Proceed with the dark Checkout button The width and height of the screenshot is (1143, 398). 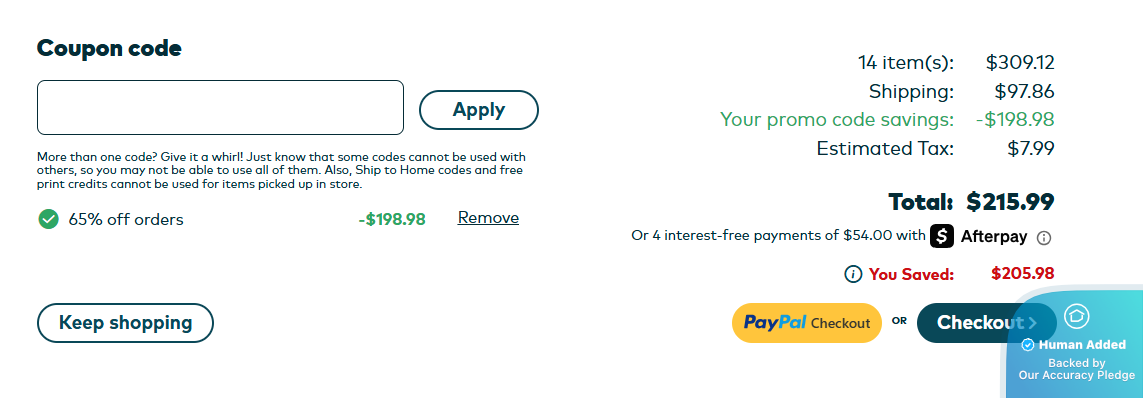986,323
